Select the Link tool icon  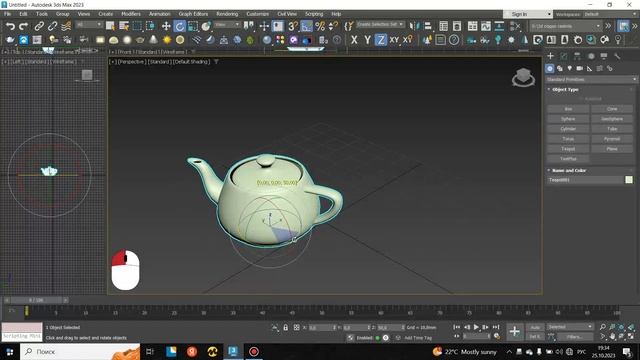coord(39,26)
